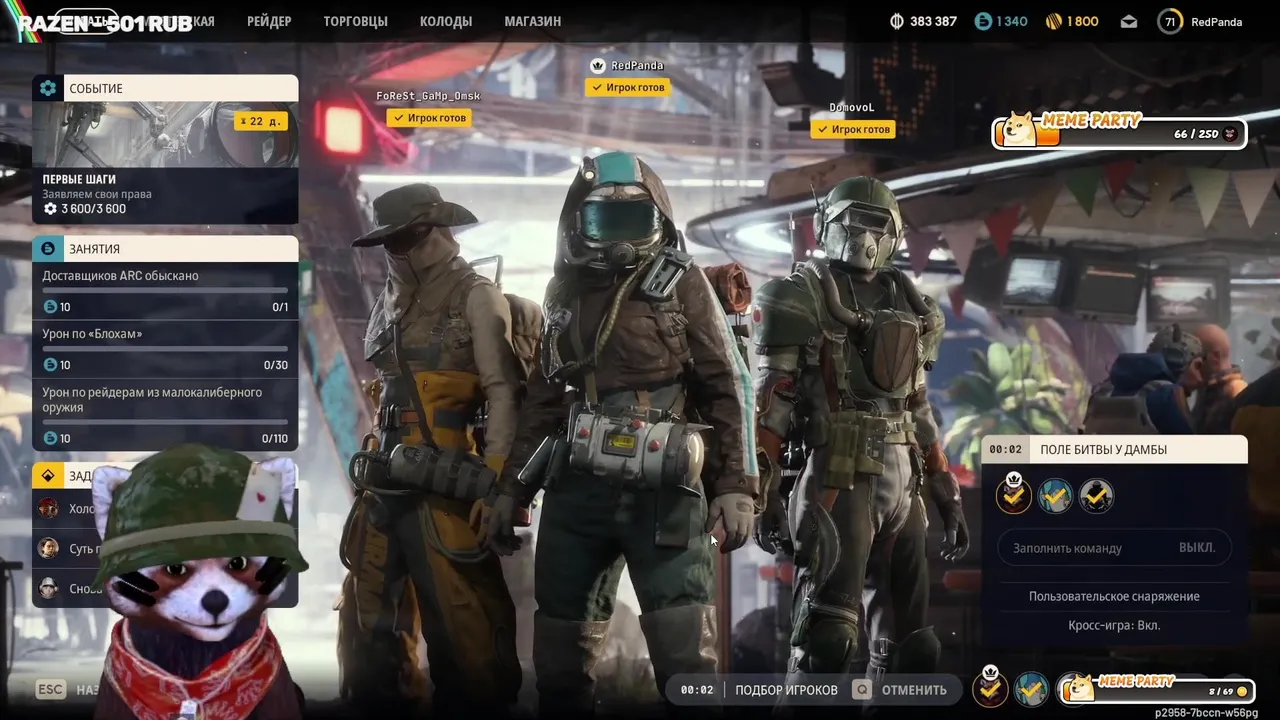Switch to the КОЛОДЫ tab
Image resolution: width=1280 pixels, height=720 pixels.
point(446,21)
